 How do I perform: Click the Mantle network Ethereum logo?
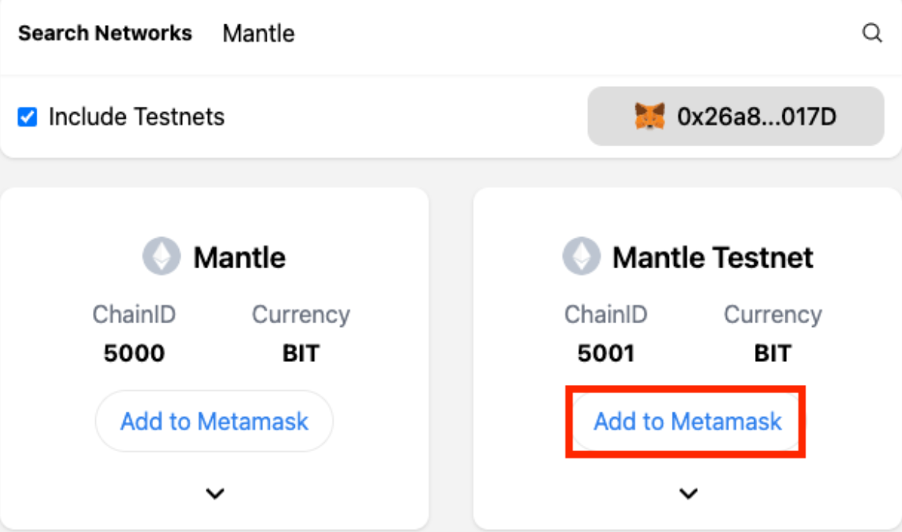tap(162, 256)
